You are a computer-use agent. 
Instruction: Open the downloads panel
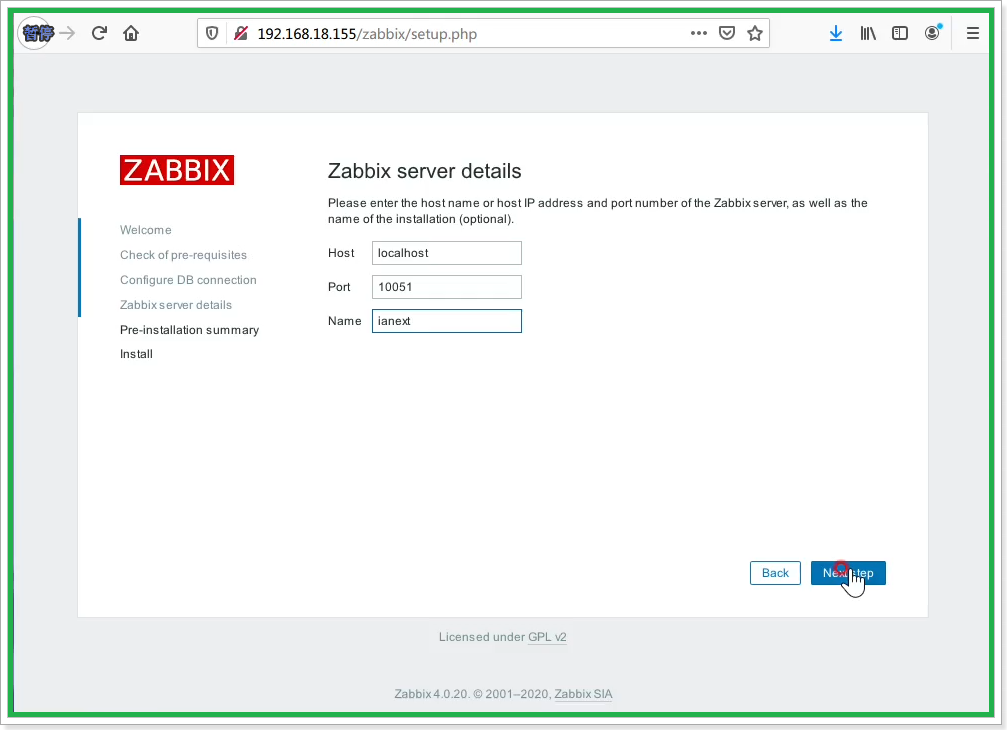tap(836, 33)
